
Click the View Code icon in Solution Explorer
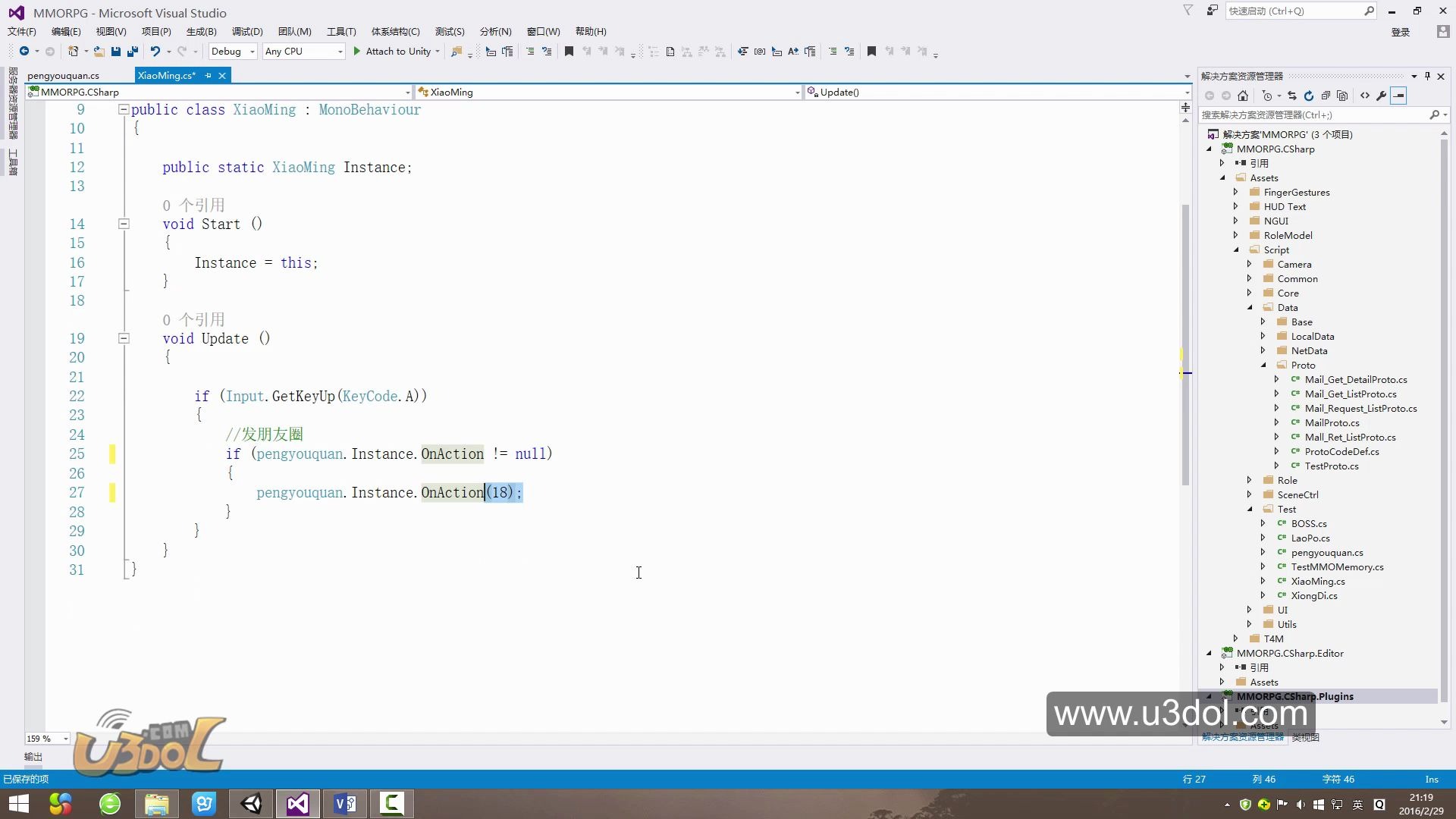click(1365, 96)
